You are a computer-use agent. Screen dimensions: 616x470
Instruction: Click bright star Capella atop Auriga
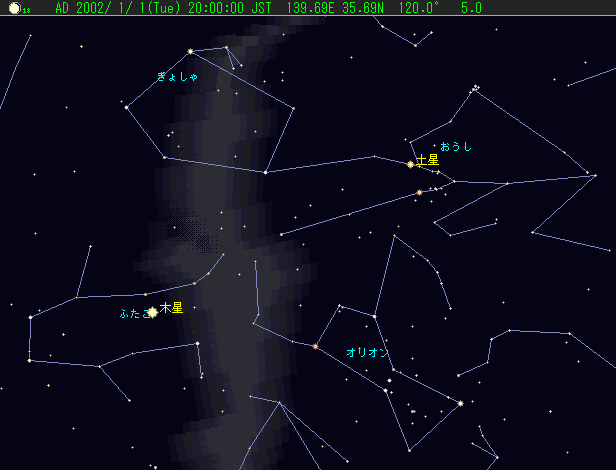190,51
